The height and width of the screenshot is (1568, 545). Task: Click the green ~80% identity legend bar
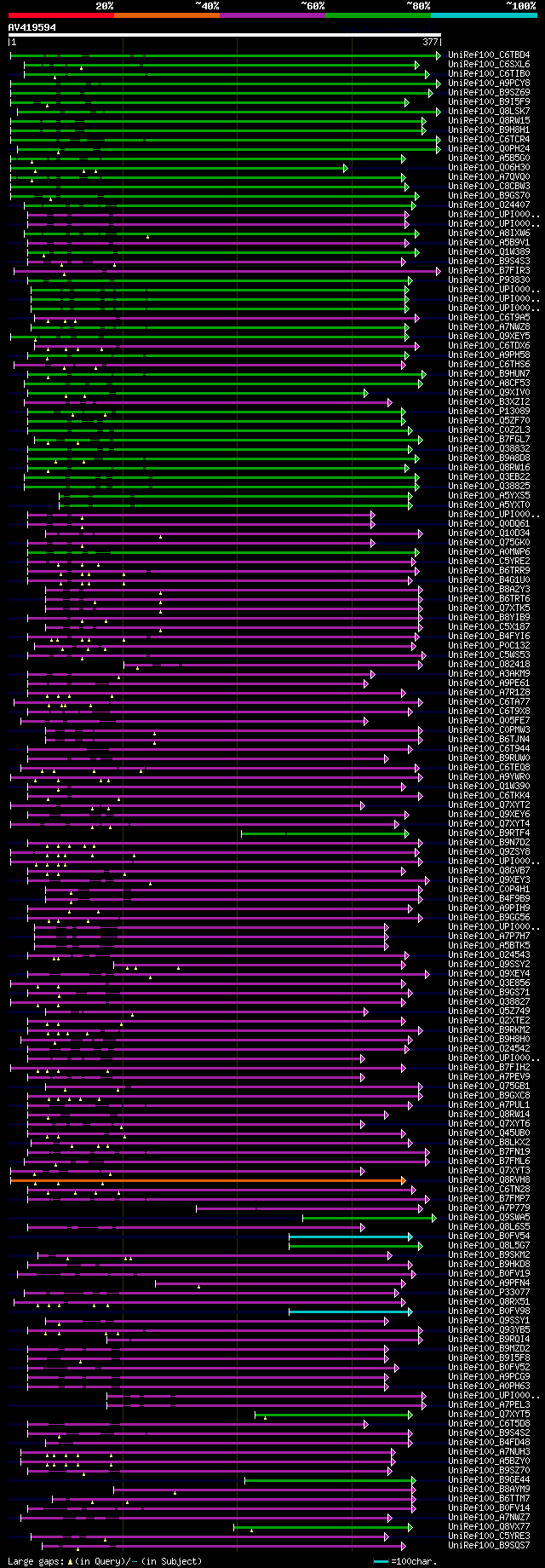[377, 14]
